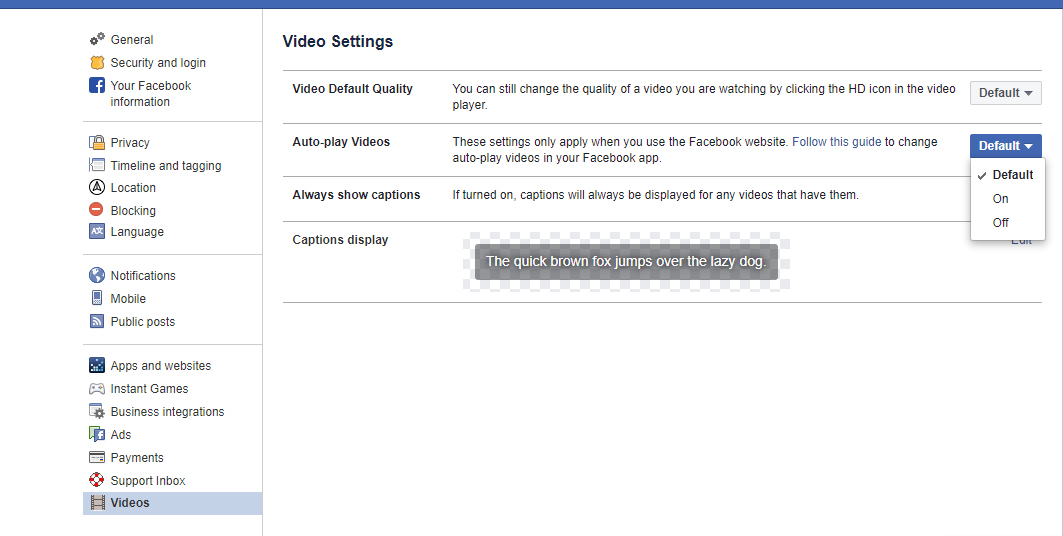Open Instant Games settings
The height and width of the screenshot is (536, 1063).
[149, 389]
